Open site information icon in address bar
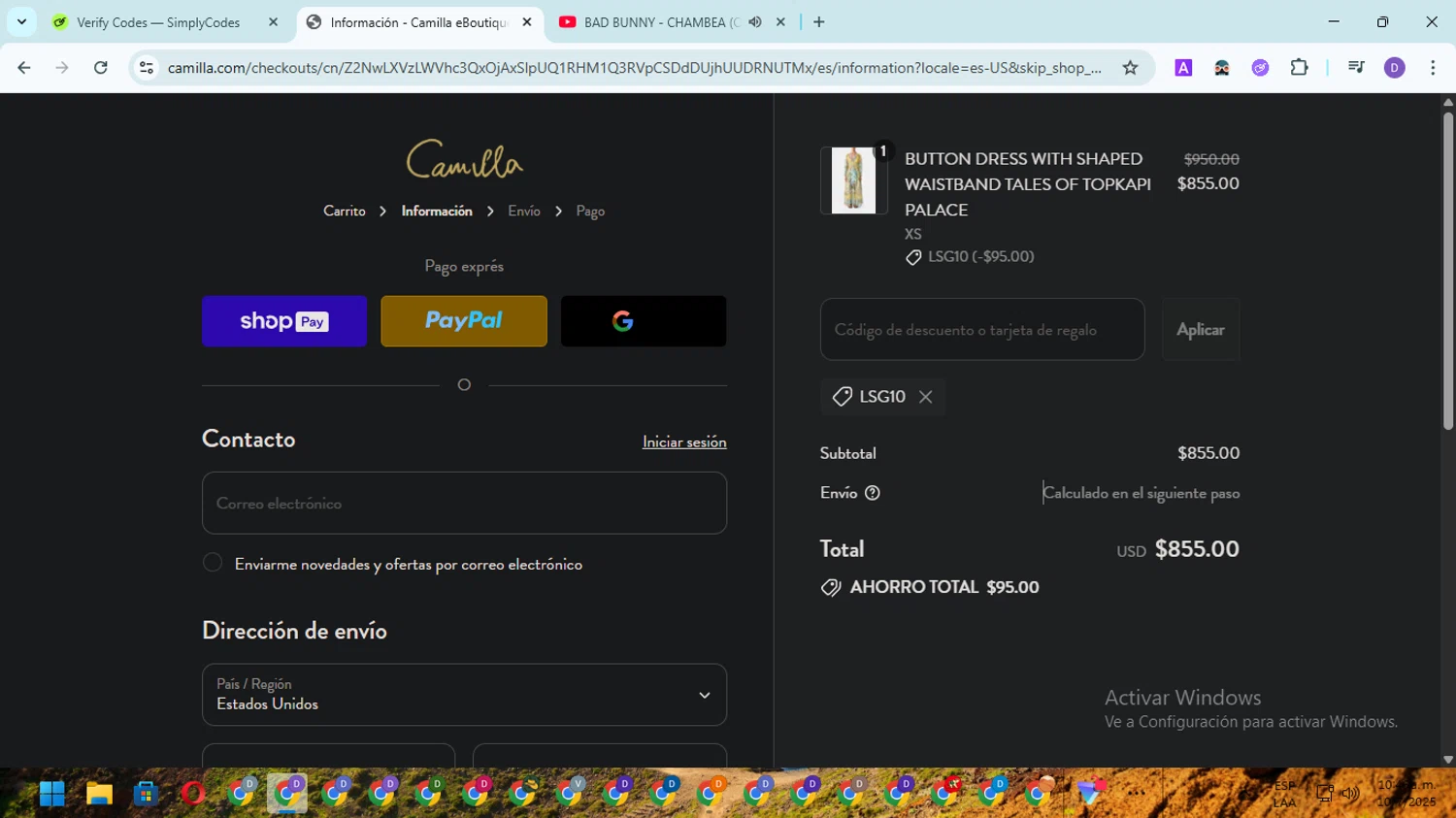 (x=147, y=68)
